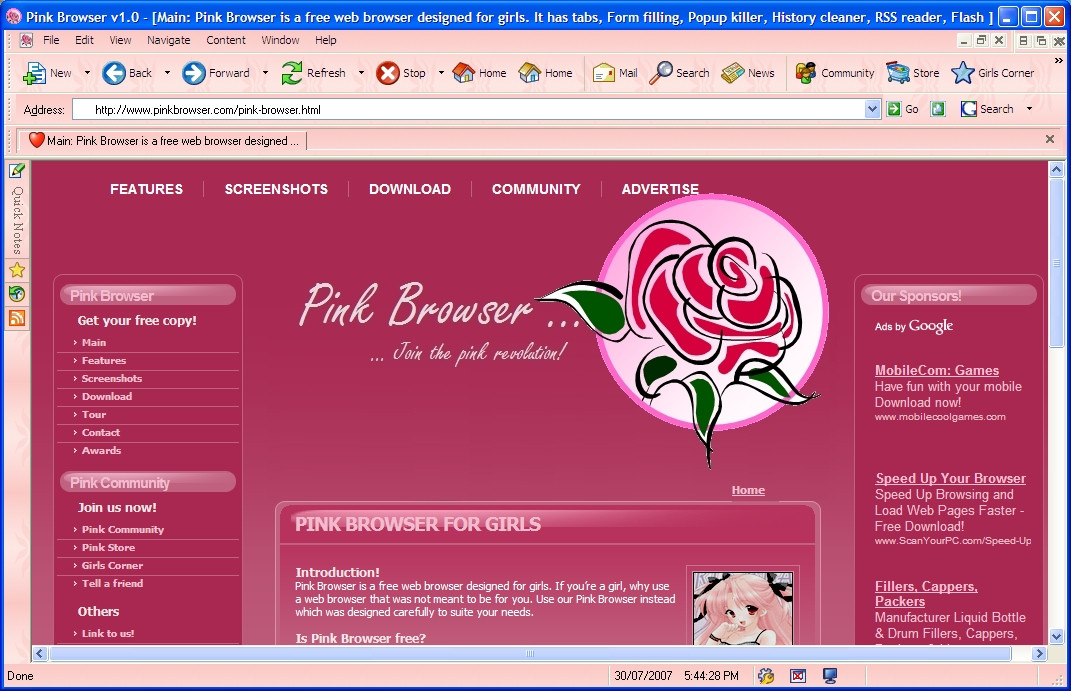Open RSS feed icon in sidebar
Image resolution: width=1071 pixels, height=691 pixels.
tap(17, 318)
